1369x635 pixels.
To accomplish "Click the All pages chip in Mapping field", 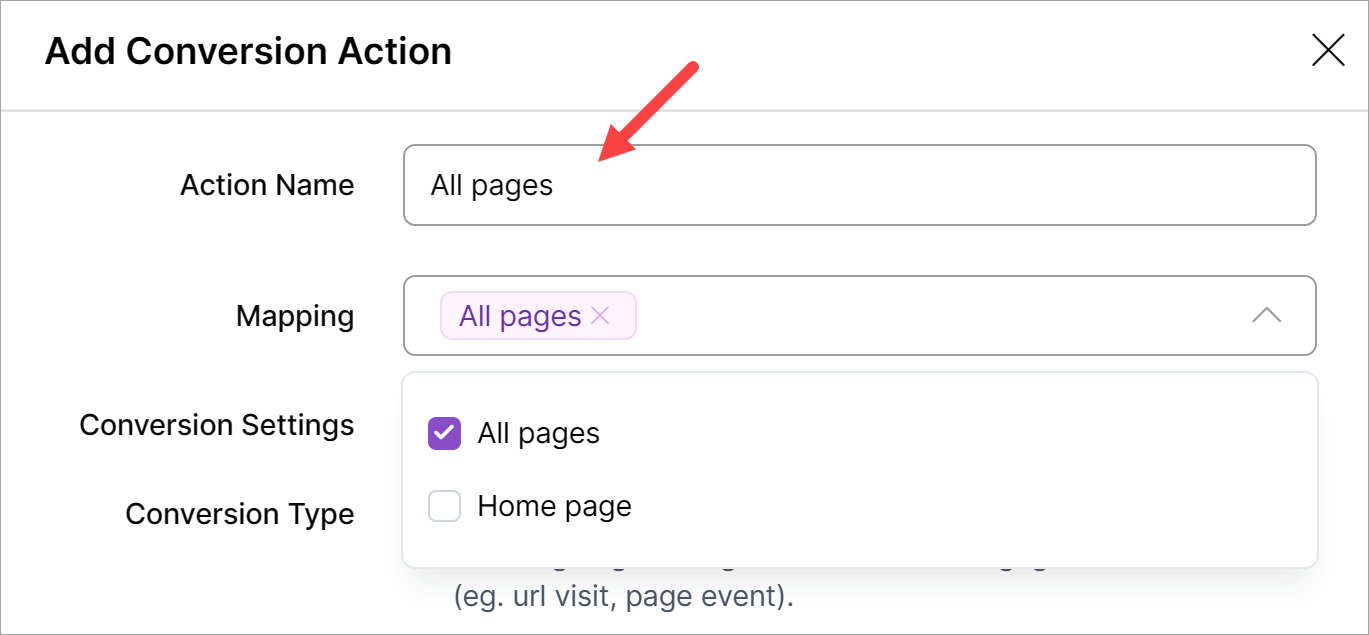I will (x=520, y=316).
